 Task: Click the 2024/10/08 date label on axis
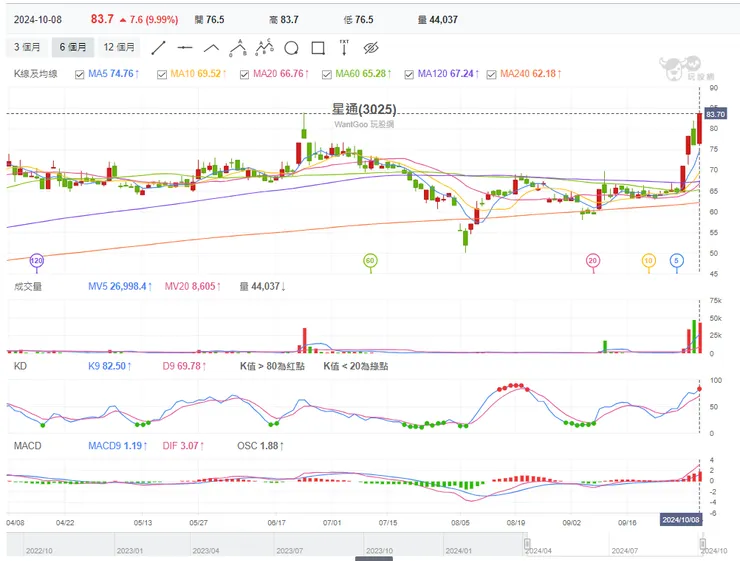coord(681,519)
